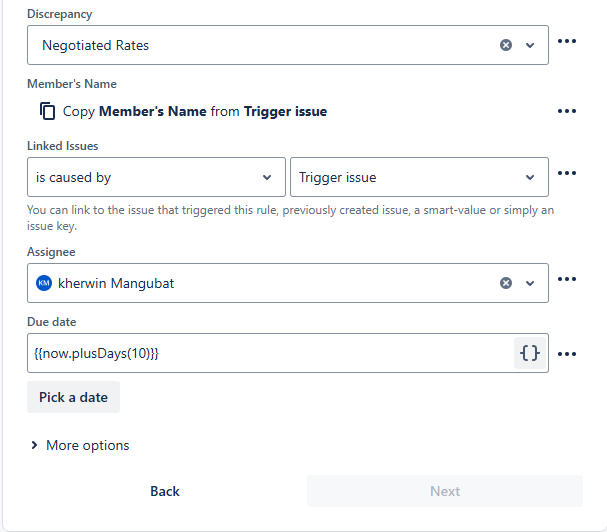This screenshot has width=607, height=532.
Task: Open more actions menu for Discrepancy field
Action: click(567, 41)
